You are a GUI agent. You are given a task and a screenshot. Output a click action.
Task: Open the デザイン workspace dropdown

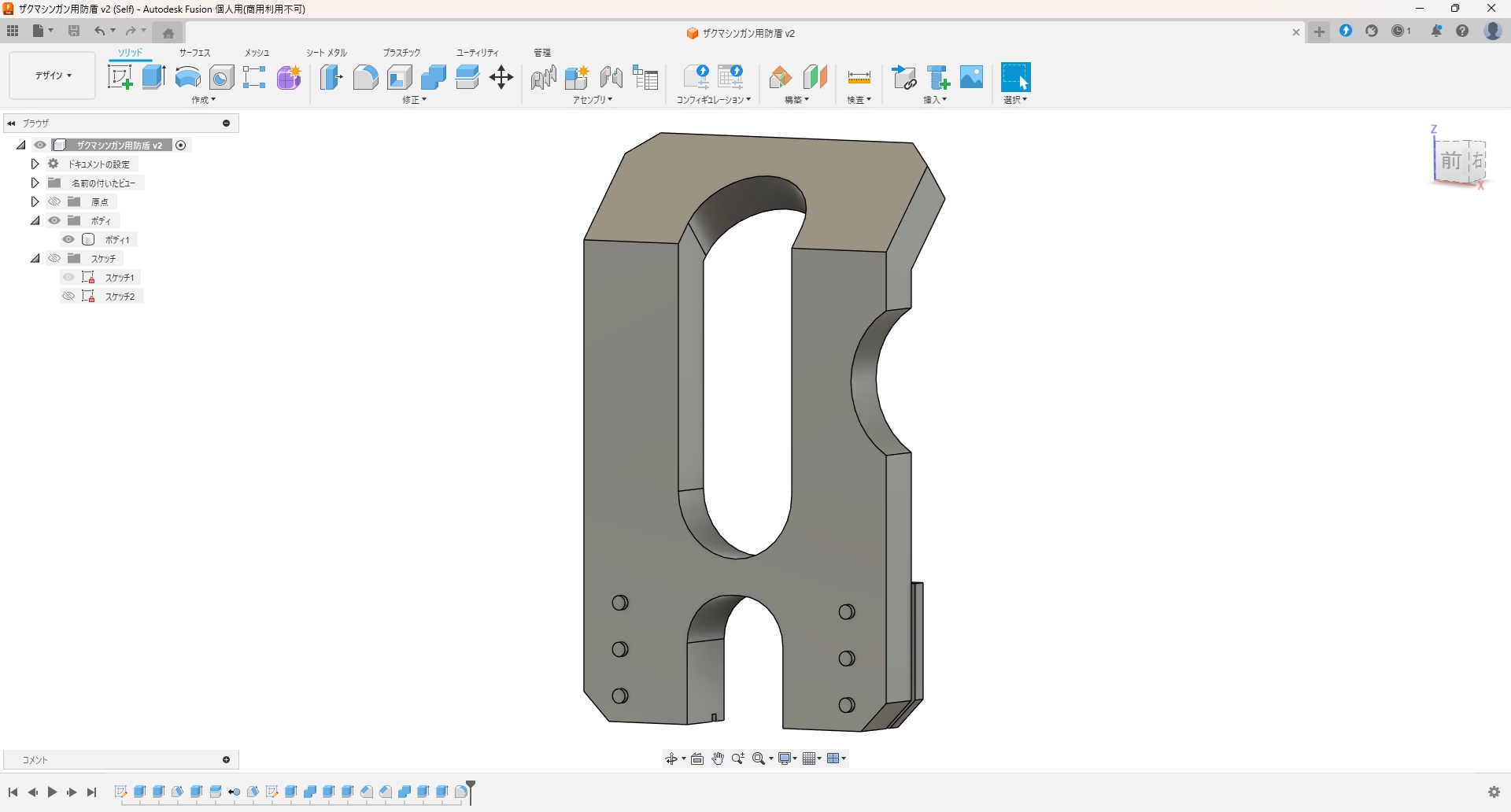tap(53, 76)
